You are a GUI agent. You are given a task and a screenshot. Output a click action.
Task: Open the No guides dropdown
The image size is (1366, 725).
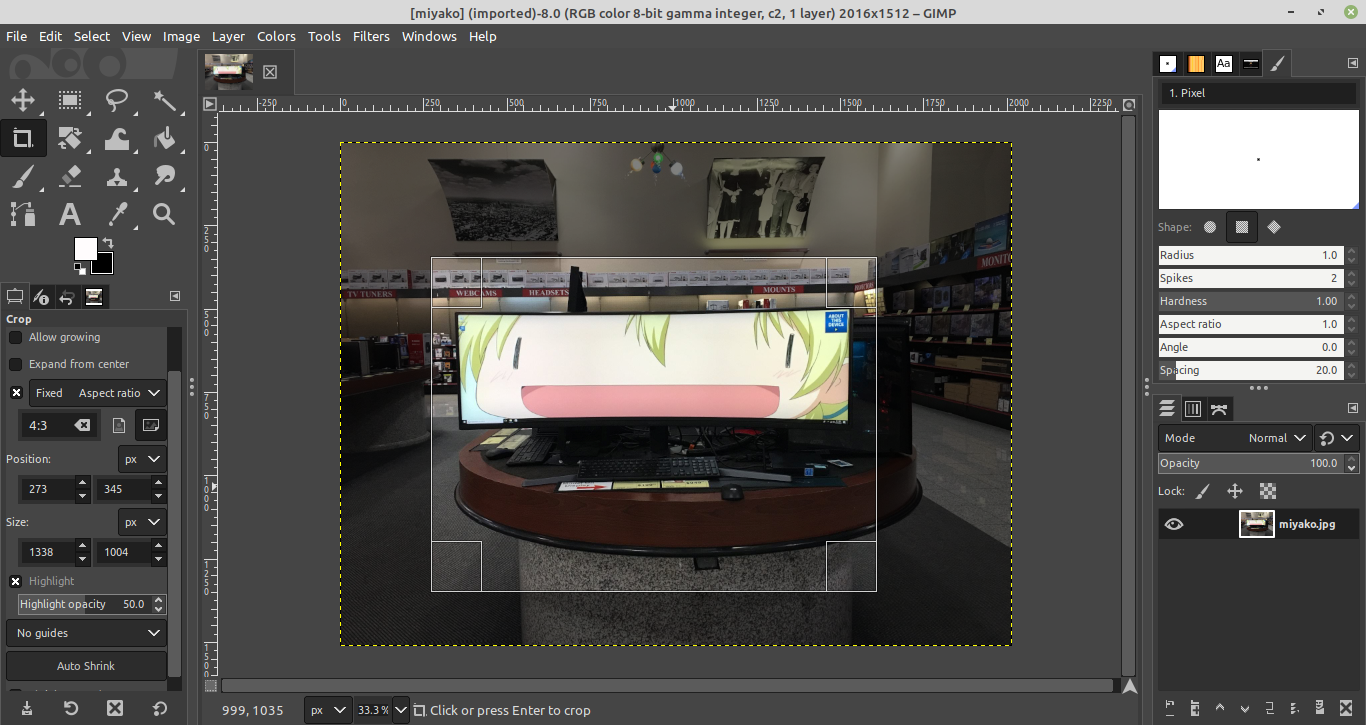click(x=86, y=633)
